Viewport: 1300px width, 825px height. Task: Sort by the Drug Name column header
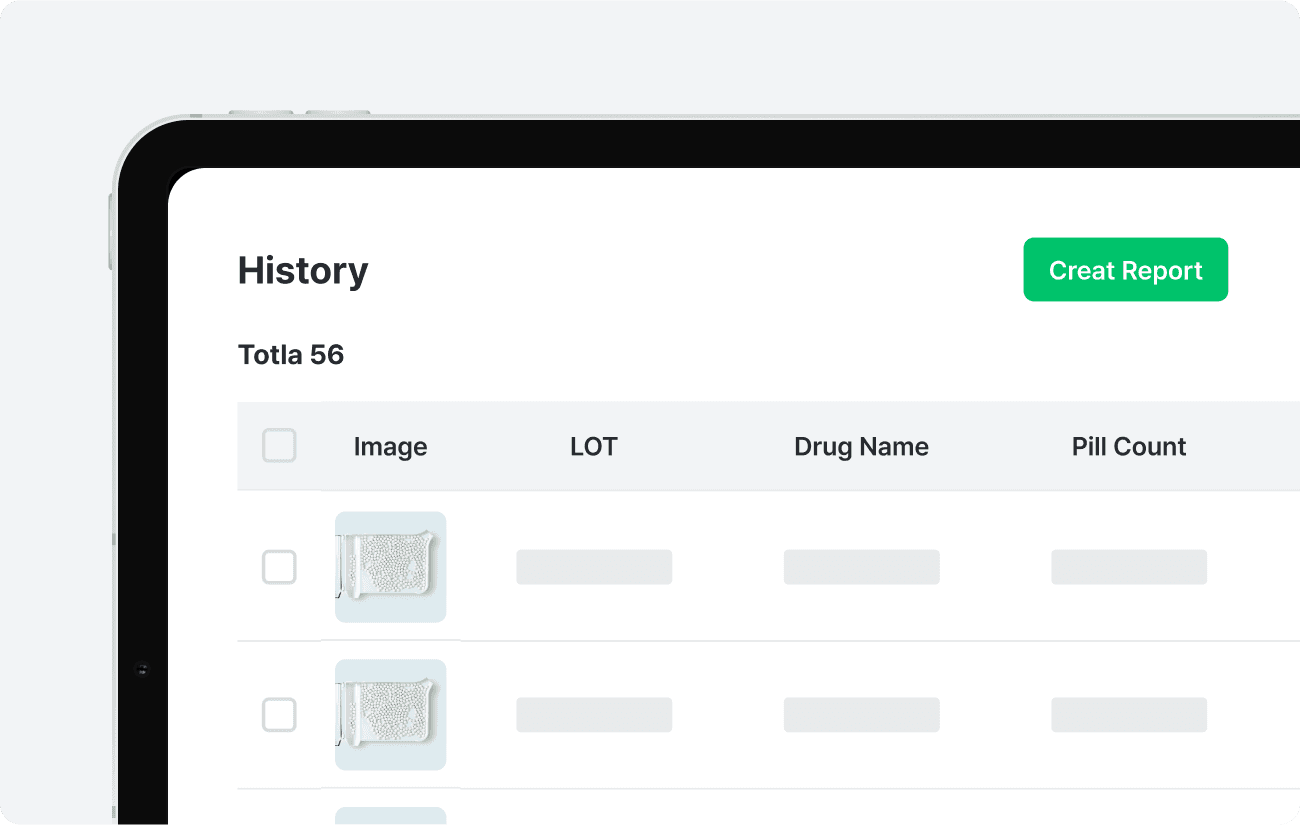coord(861,446)
